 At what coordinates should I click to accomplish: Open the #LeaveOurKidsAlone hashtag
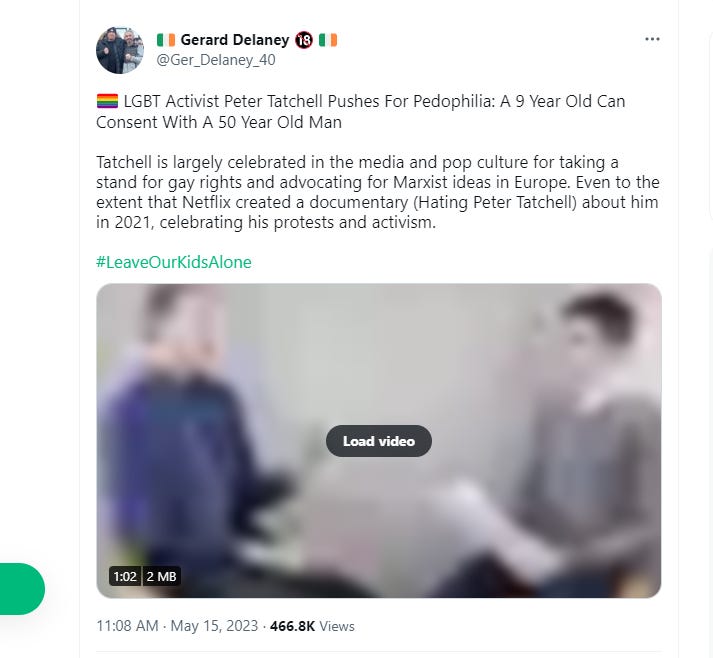[174, 262]
